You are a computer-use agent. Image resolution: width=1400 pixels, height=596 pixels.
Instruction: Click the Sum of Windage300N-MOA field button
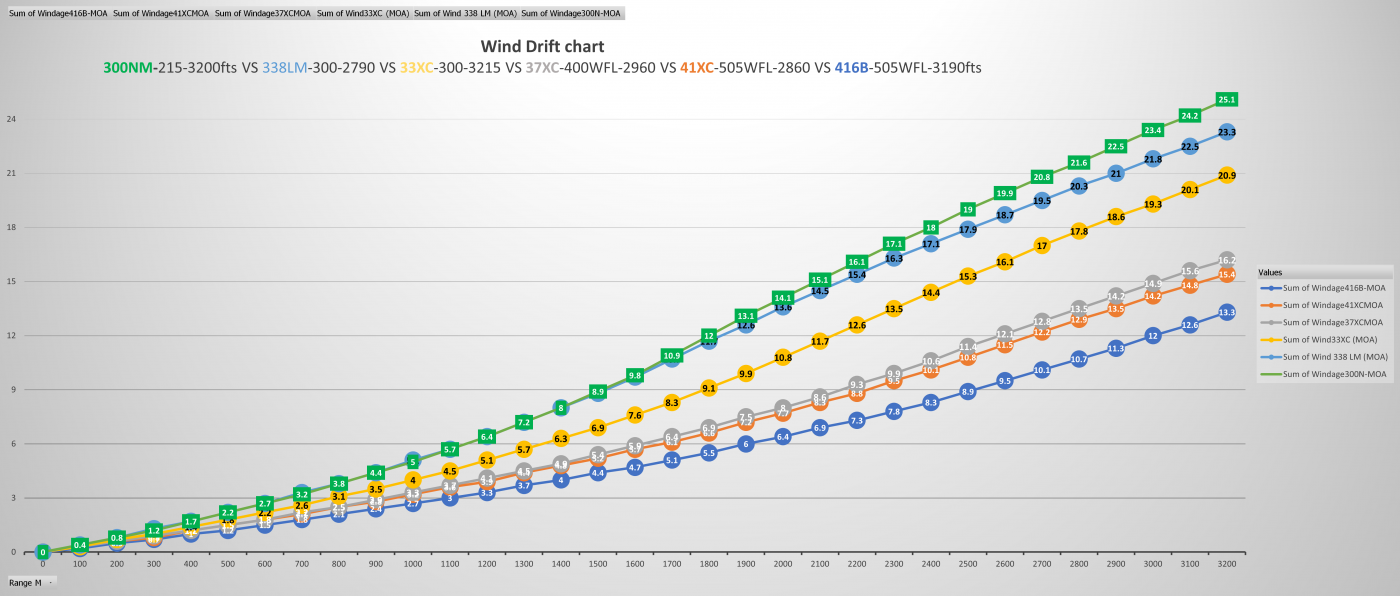[x=571, y=14]
